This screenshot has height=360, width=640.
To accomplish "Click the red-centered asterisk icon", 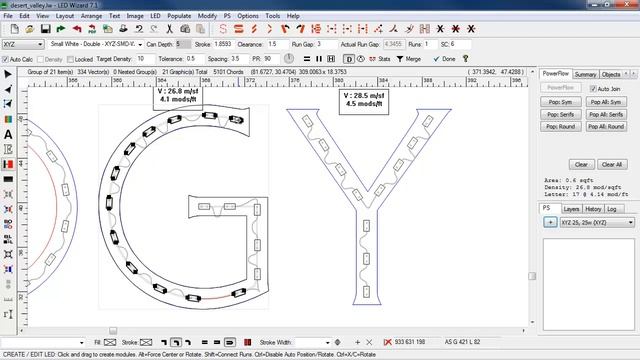I will pos(456,29).
